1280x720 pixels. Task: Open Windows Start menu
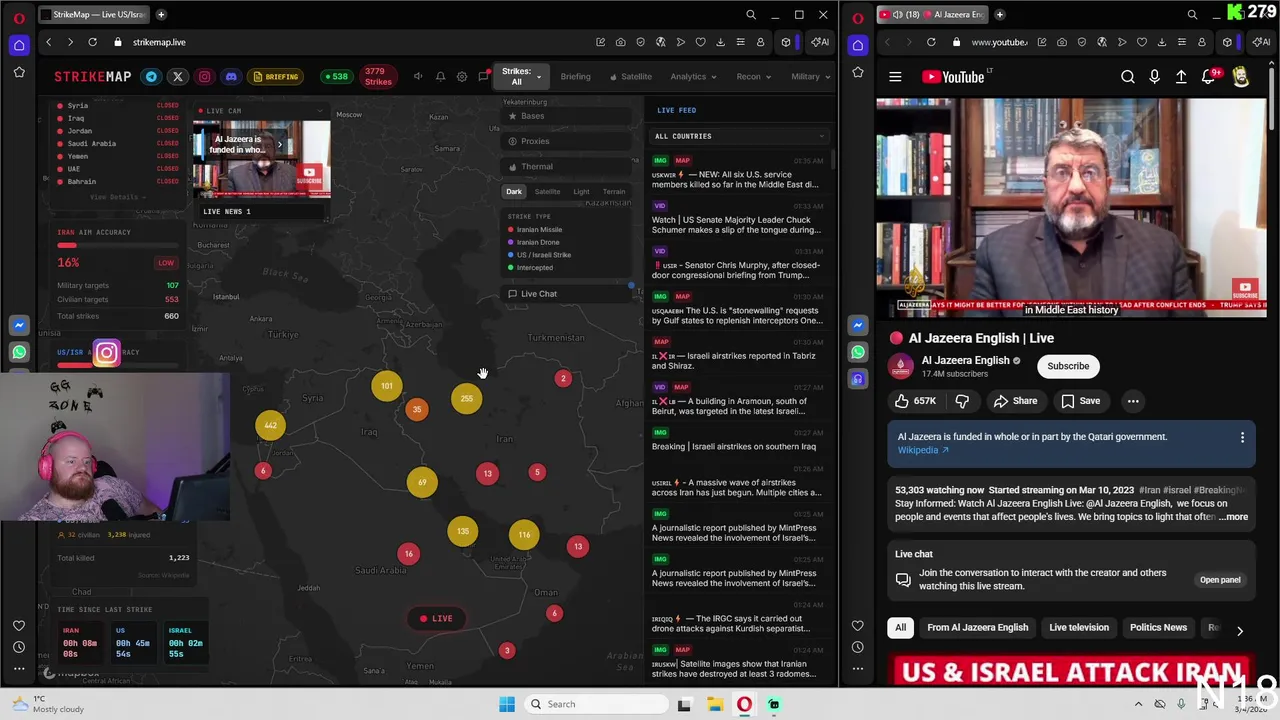tap(507, 704)
